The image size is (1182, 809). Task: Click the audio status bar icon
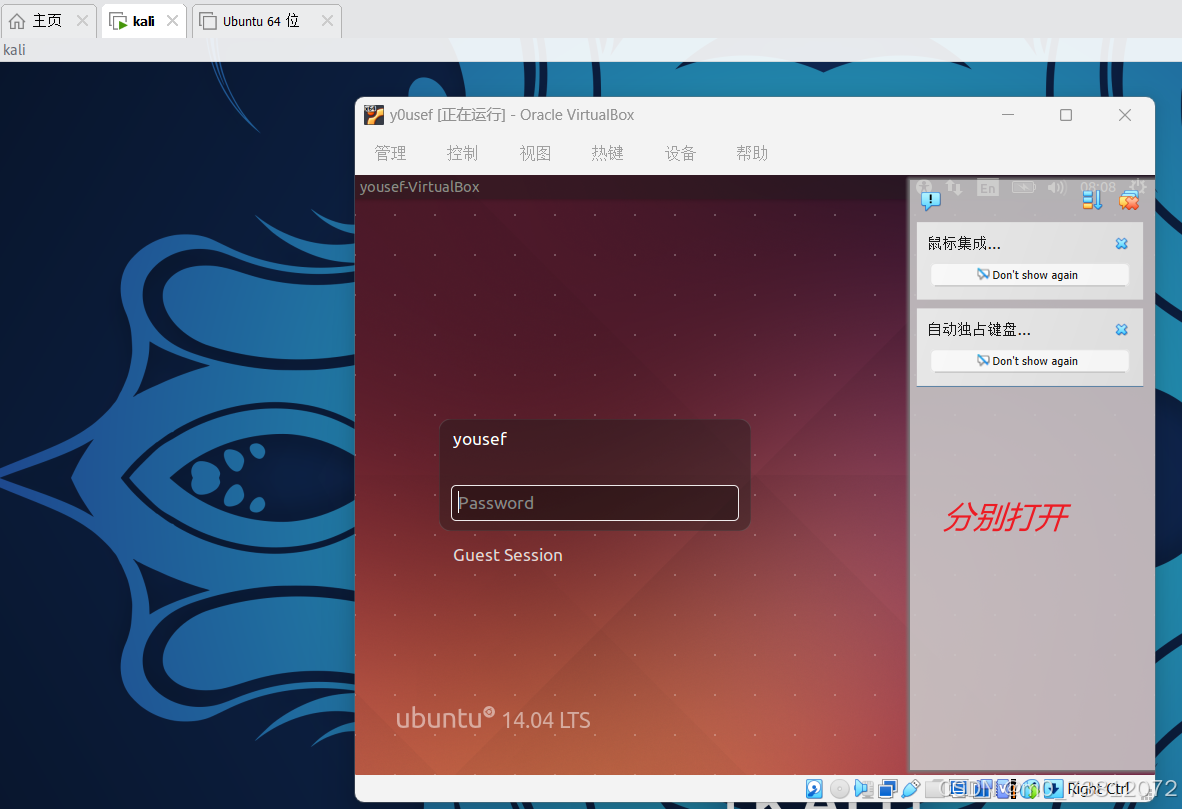864,789
